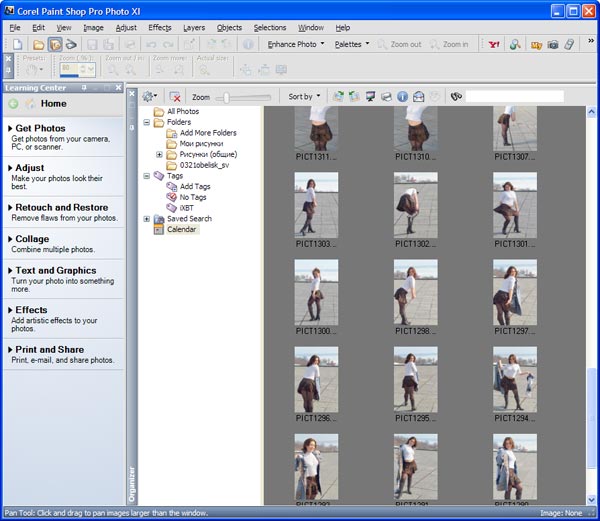Click the binoculars search icon in Organizer

456,97
